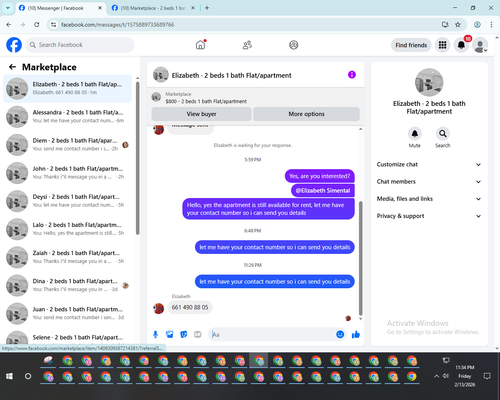Viewport: 500px width, 400px height.
Task: Open conversation information purple icon
Action: pyautogui.click(x=352, y=75)
